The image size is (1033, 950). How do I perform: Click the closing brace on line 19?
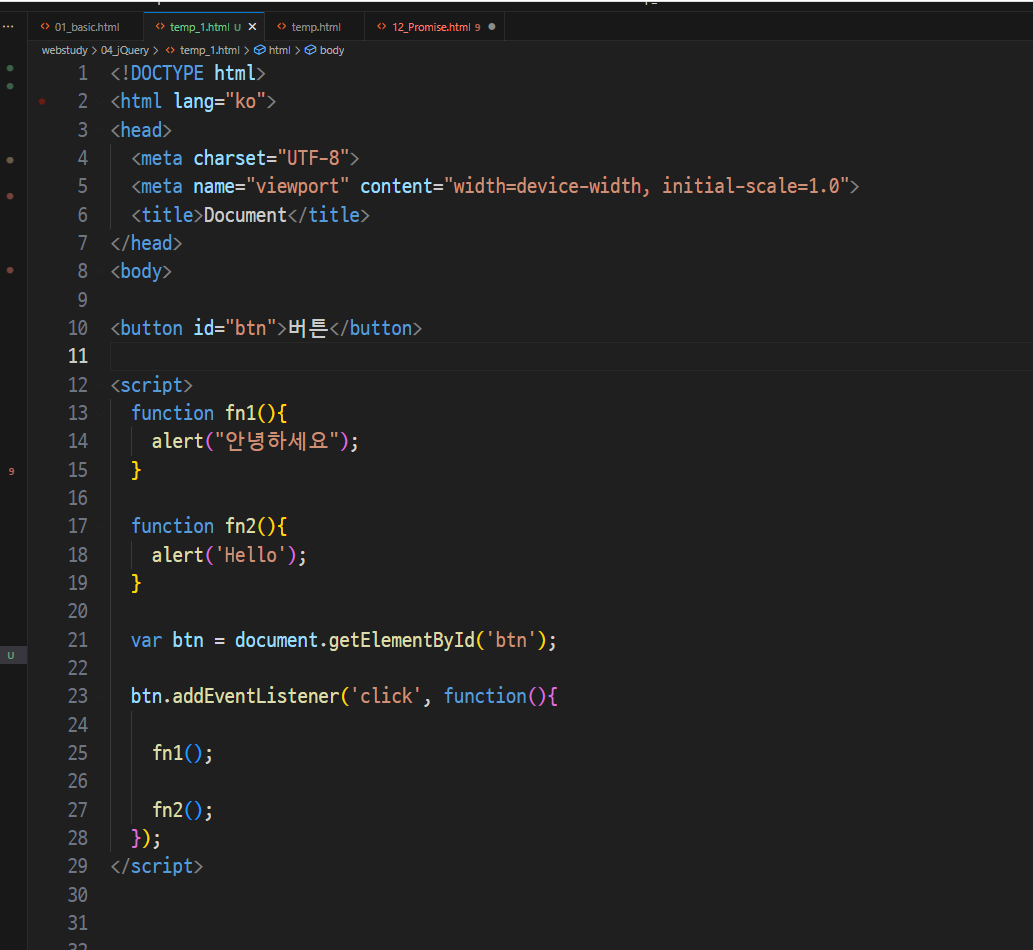tap(136, 583)
